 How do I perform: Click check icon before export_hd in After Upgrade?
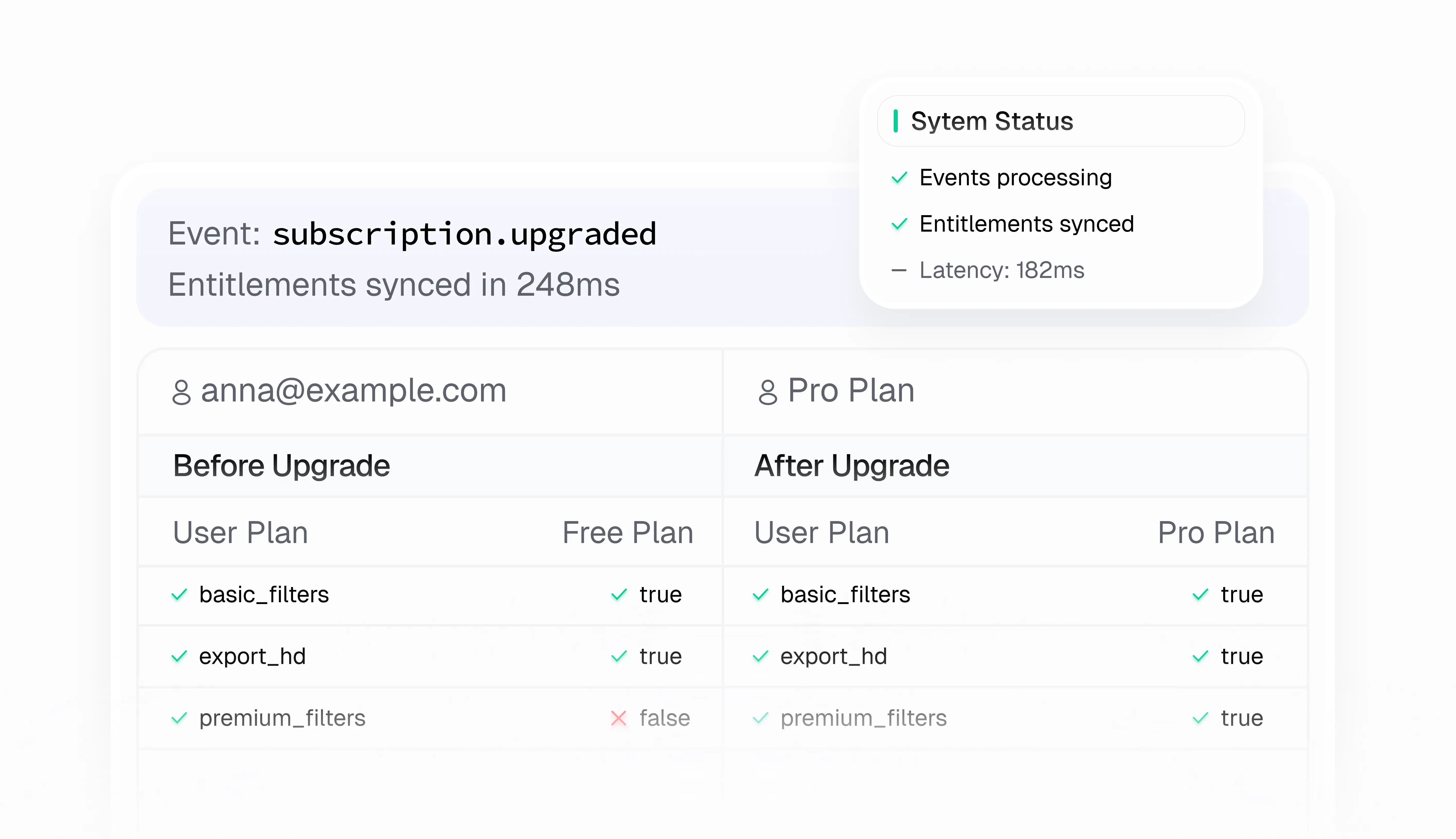pyautogui.click(x=760, y=656)
